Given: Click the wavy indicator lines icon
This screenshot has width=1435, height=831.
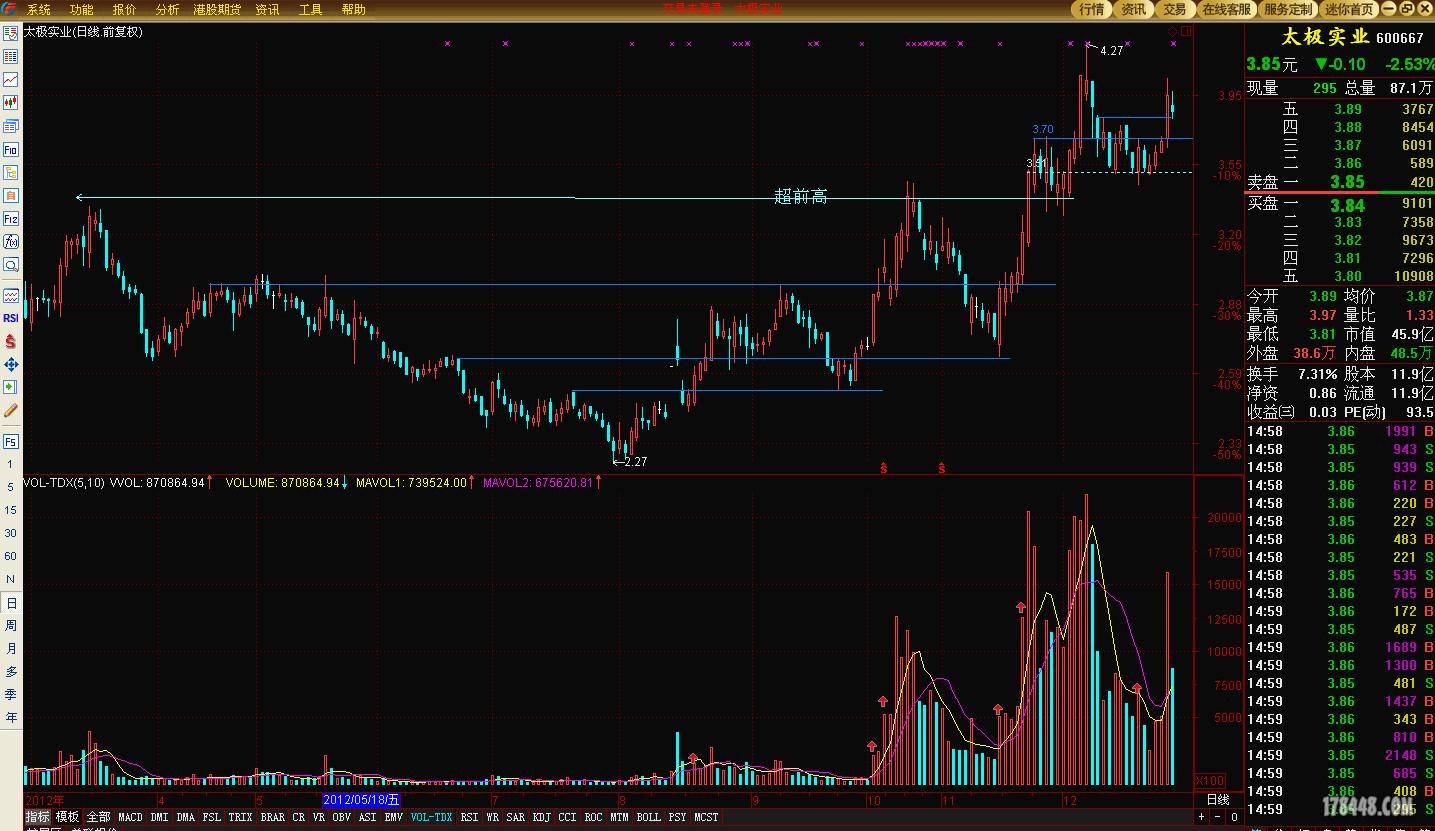Looking at the screenshot, I should [11, 295].
